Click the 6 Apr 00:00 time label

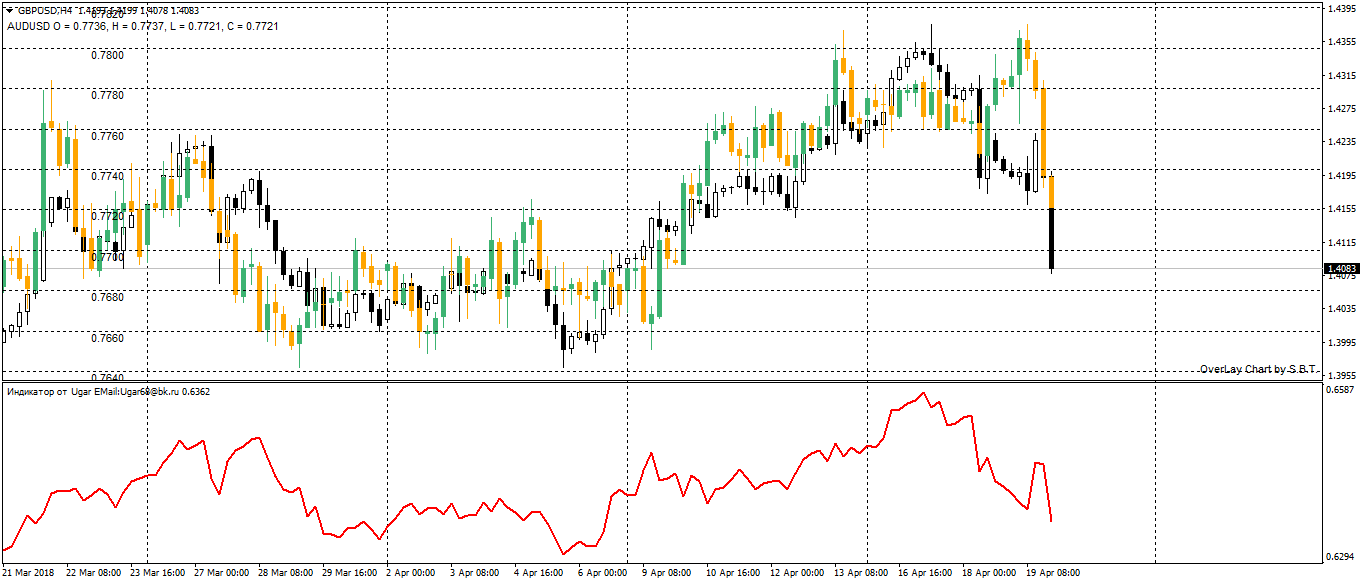tap(603, 573)
